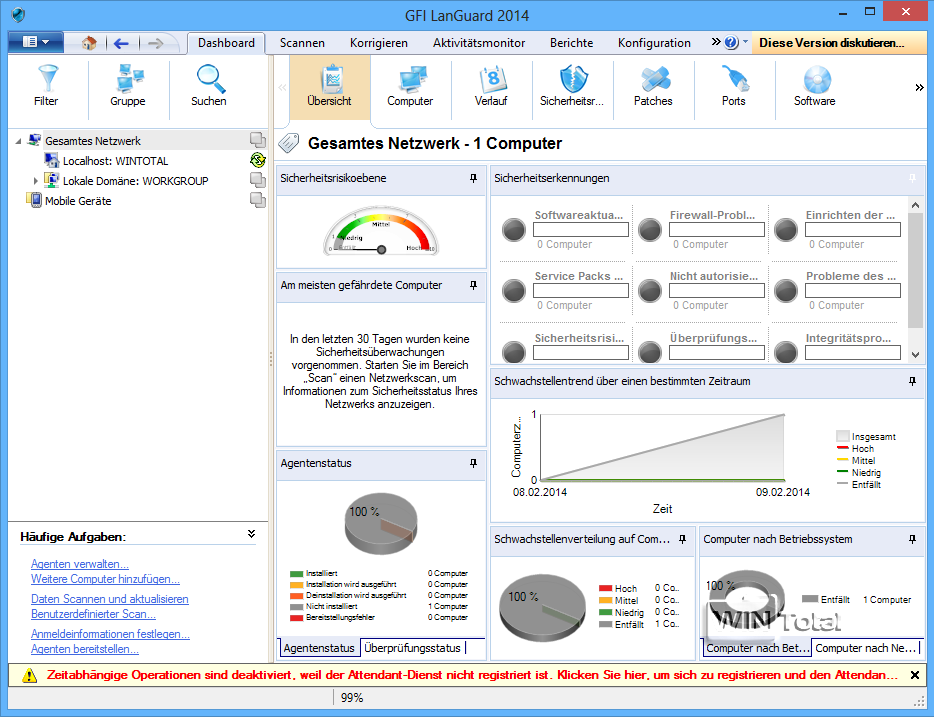The image size is (934, 717).
Task: Pin the Computer nach Betriebssystem panel
Action: (912, 539)
